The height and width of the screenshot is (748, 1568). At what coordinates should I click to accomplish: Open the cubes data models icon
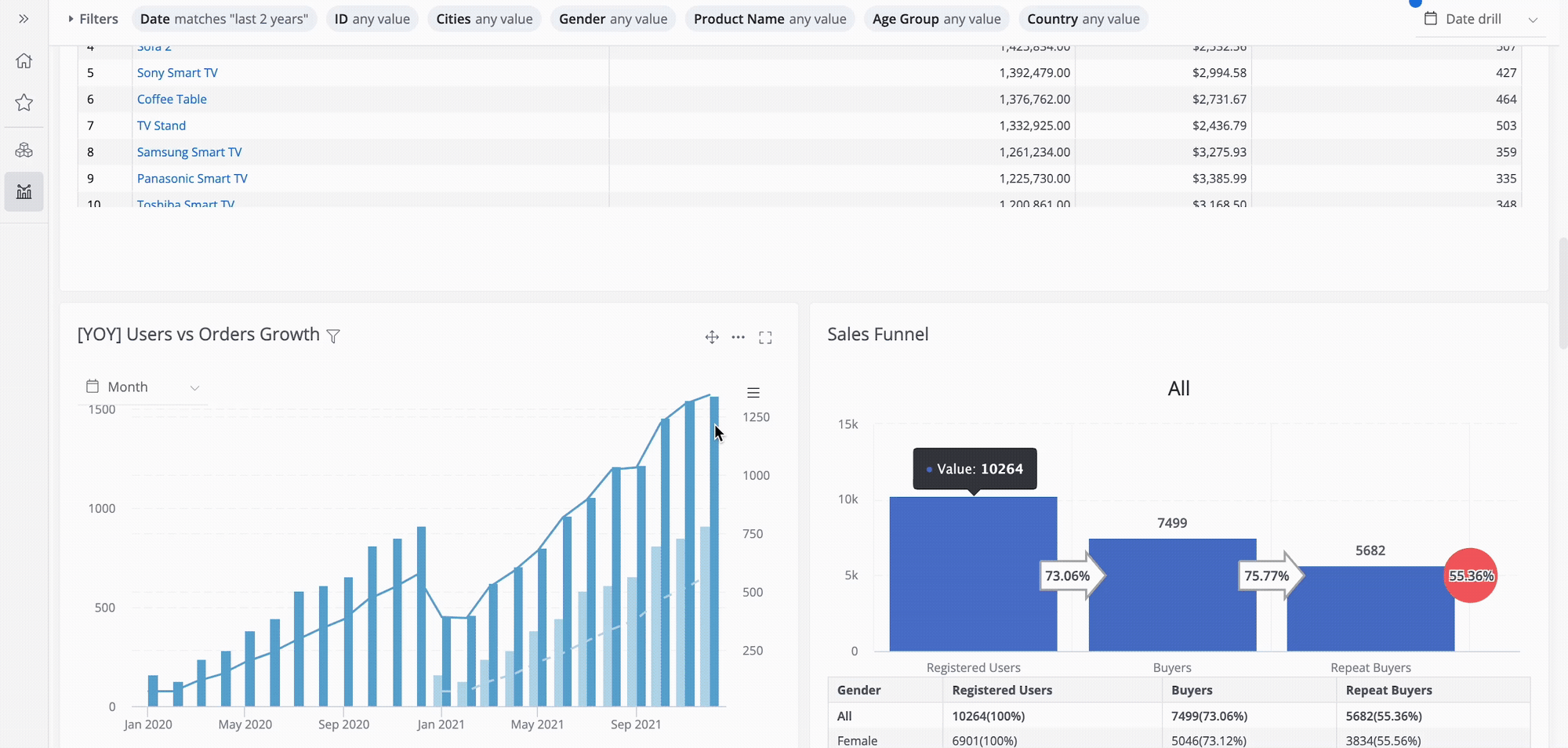click(x=24, y=150)
